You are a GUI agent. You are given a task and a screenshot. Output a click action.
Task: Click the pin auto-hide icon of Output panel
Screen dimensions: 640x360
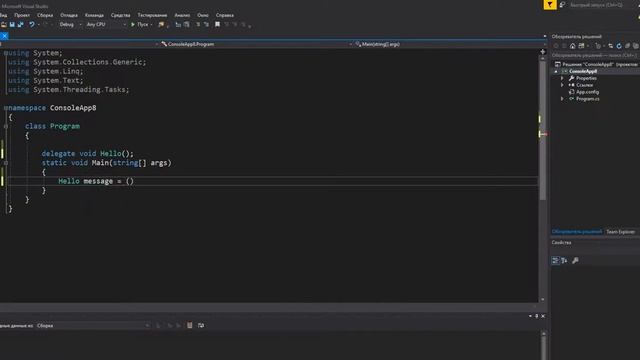[x=536, y=316]
